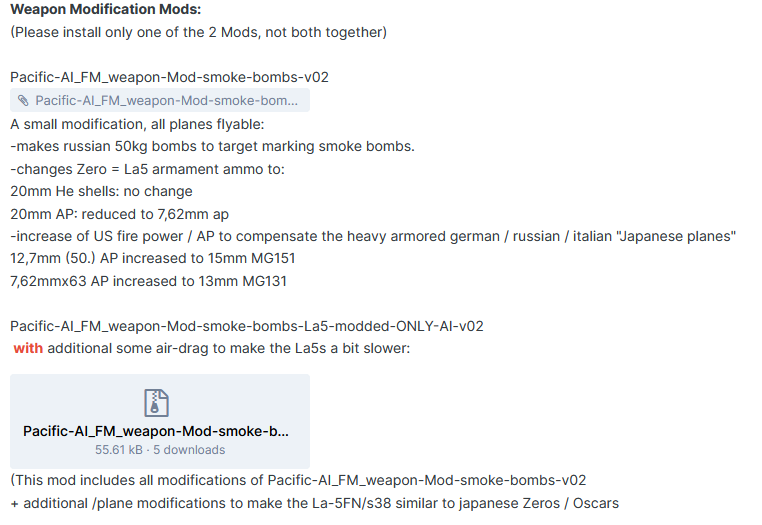Screen dimensions: 762x525
Task: Click the 'This mod includes all modifications' line
Action: click(x=298, y=480)
